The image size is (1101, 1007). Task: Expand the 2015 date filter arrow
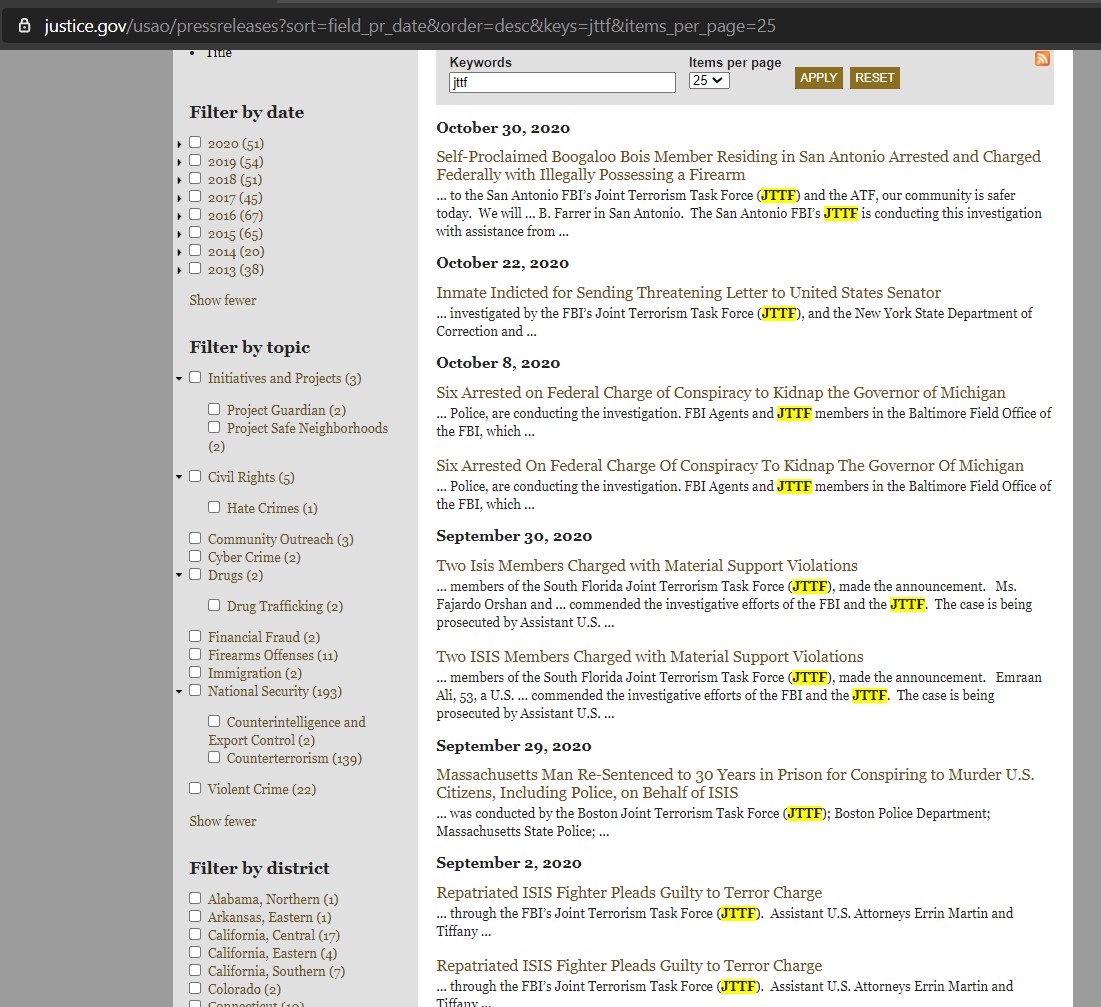pos(180,234)
